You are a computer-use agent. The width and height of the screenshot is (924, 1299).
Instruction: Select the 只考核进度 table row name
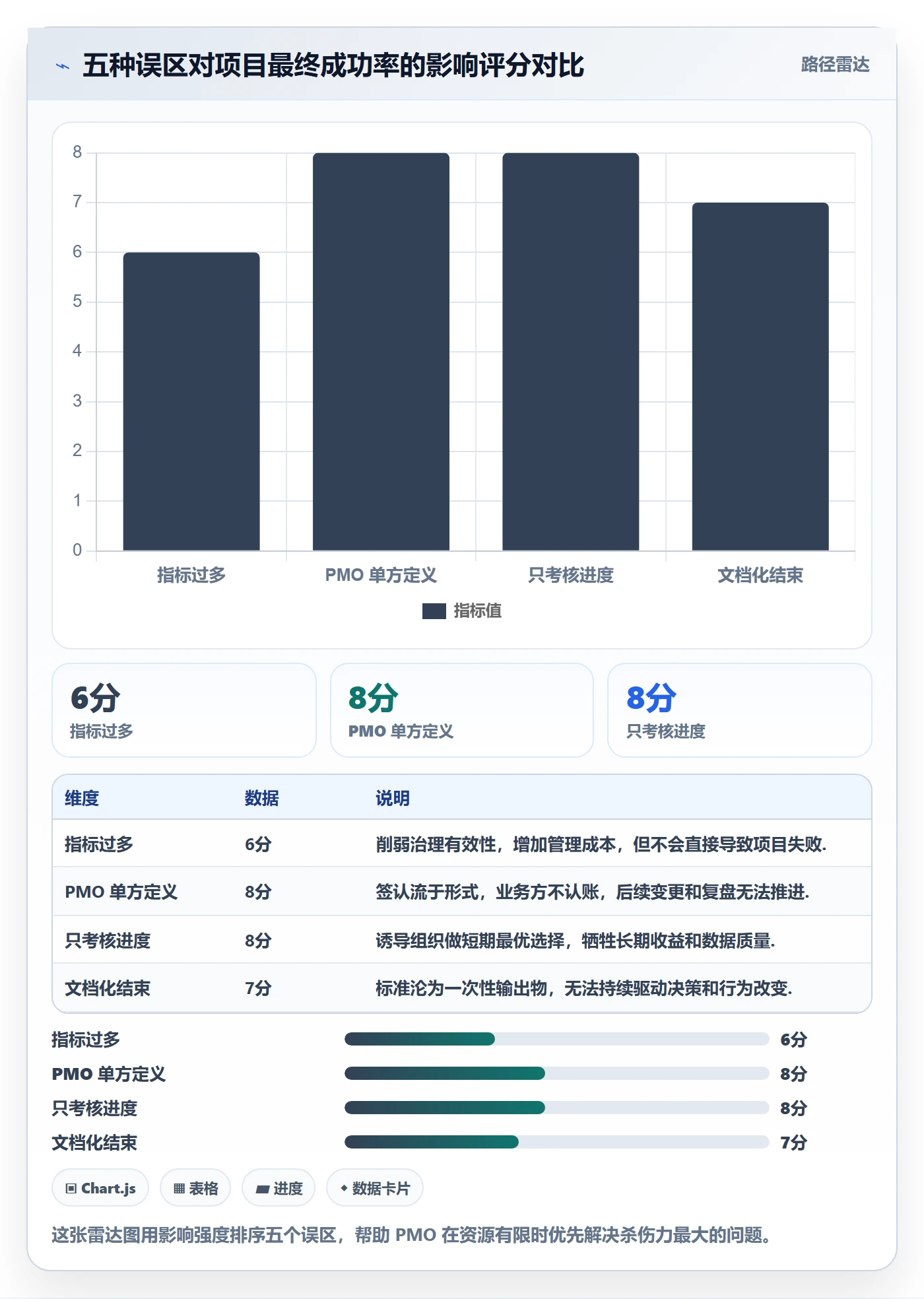(x=108, y=941)
